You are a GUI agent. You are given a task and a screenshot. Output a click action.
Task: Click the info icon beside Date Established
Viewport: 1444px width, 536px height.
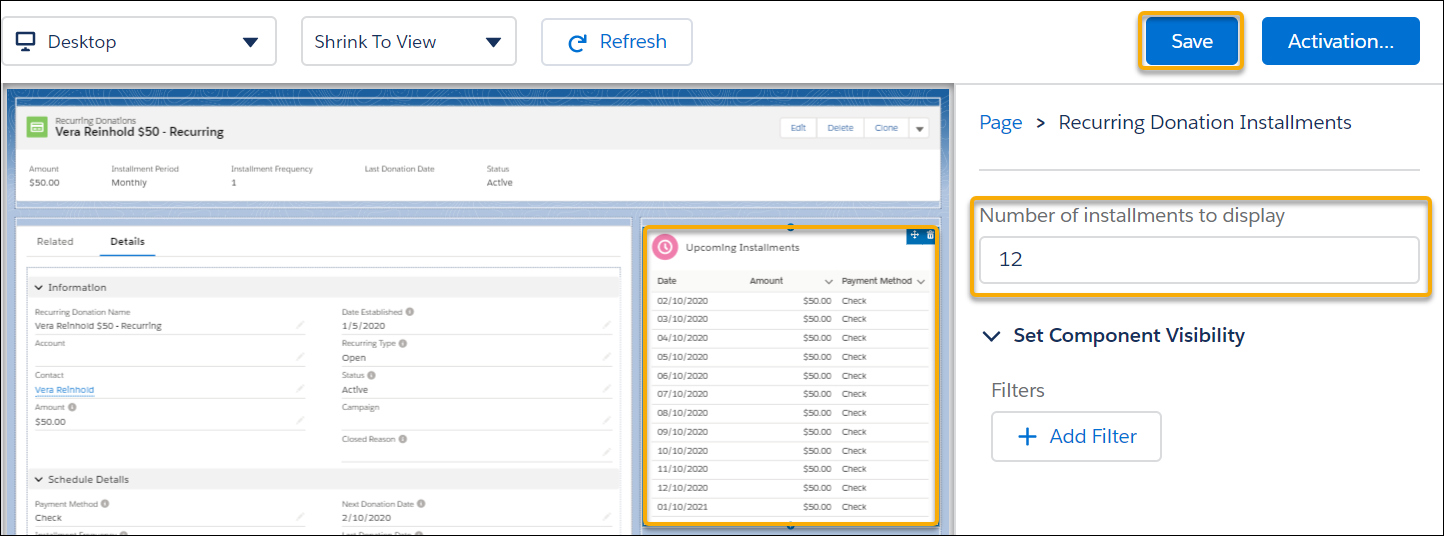[x=410, y=312]
